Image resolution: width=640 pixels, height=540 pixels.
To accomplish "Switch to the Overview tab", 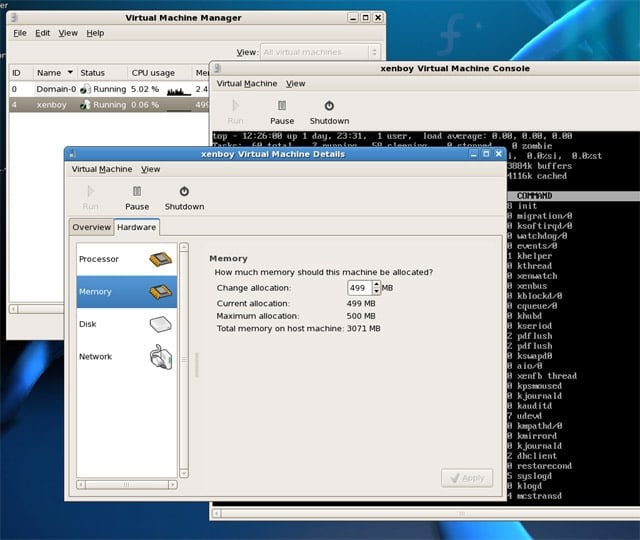I will point(91,227).
